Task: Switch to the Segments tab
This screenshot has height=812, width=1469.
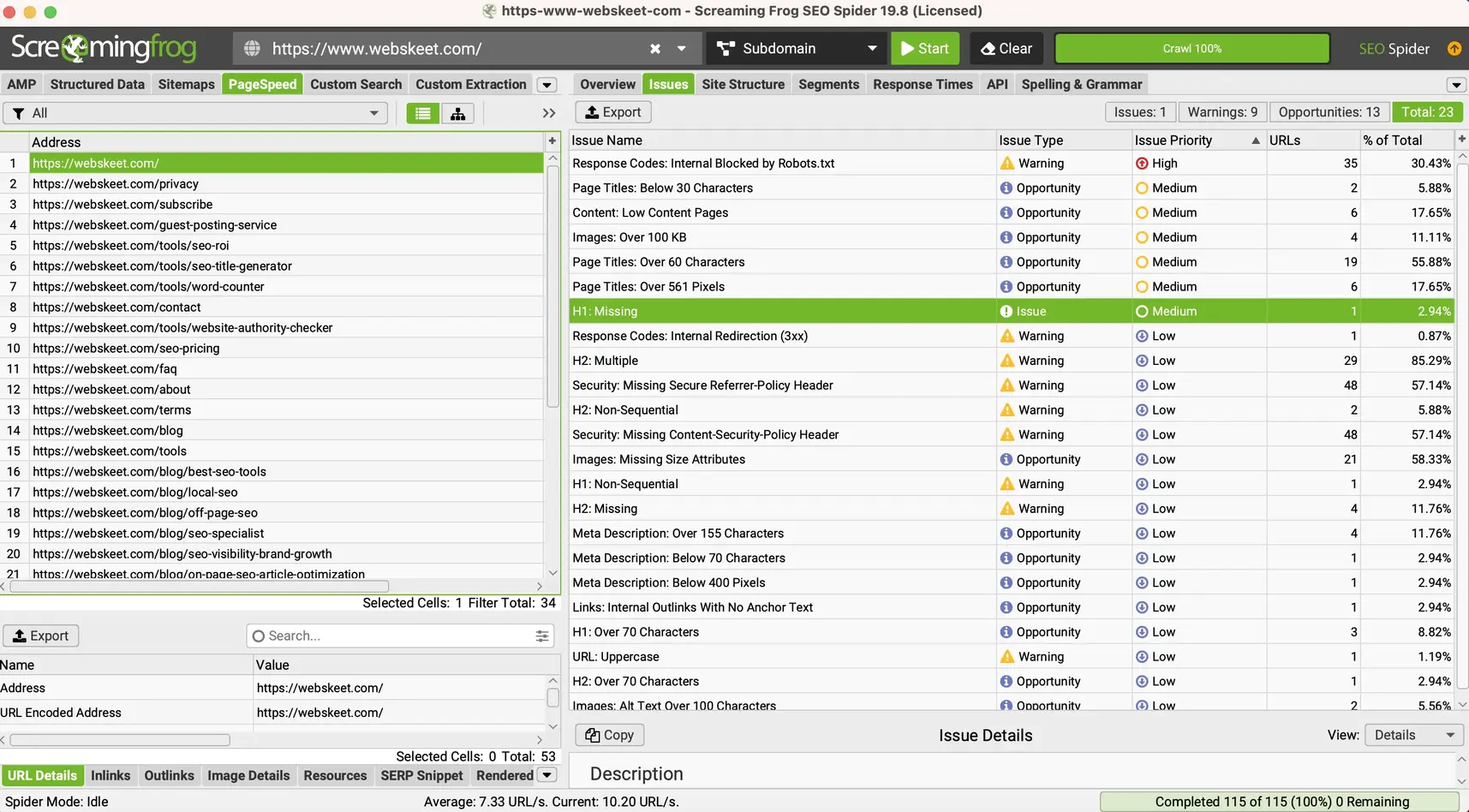Action: click(x=829, y=84)
